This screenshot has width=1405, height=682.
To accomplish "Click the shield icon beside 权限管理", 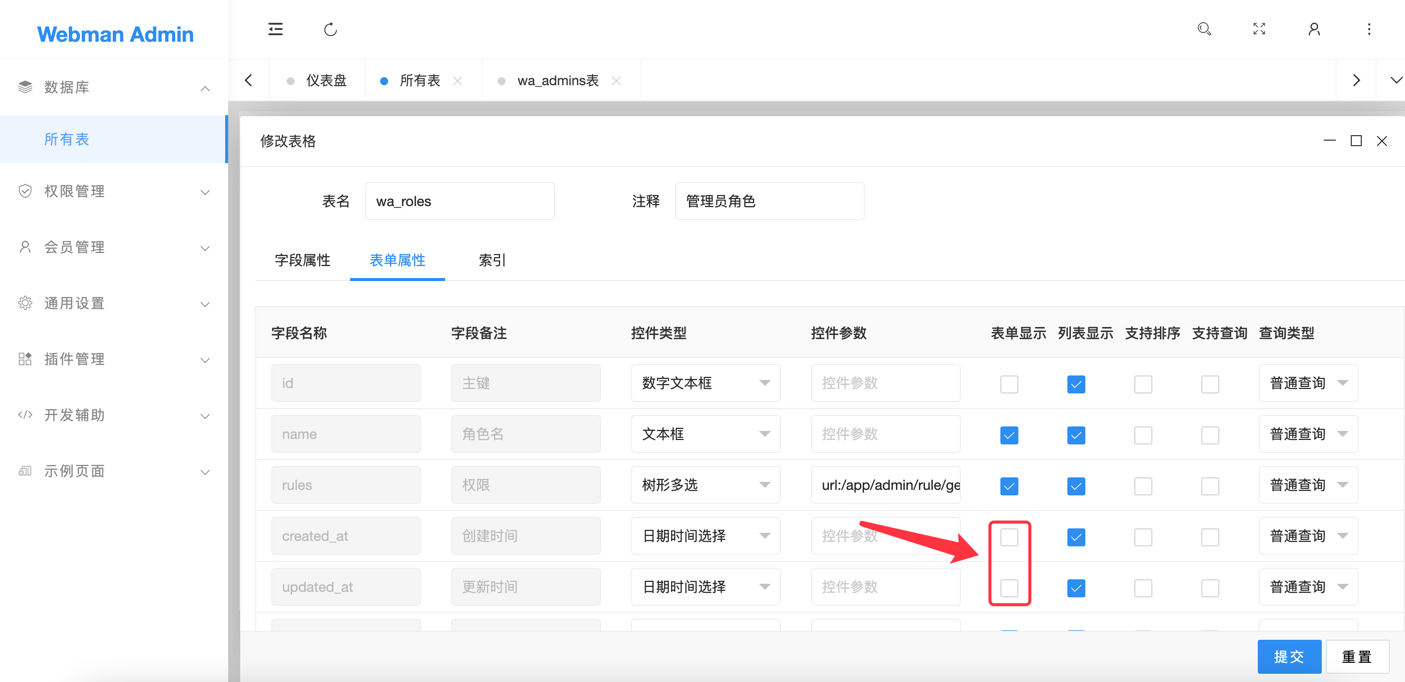I will point(25,191).
